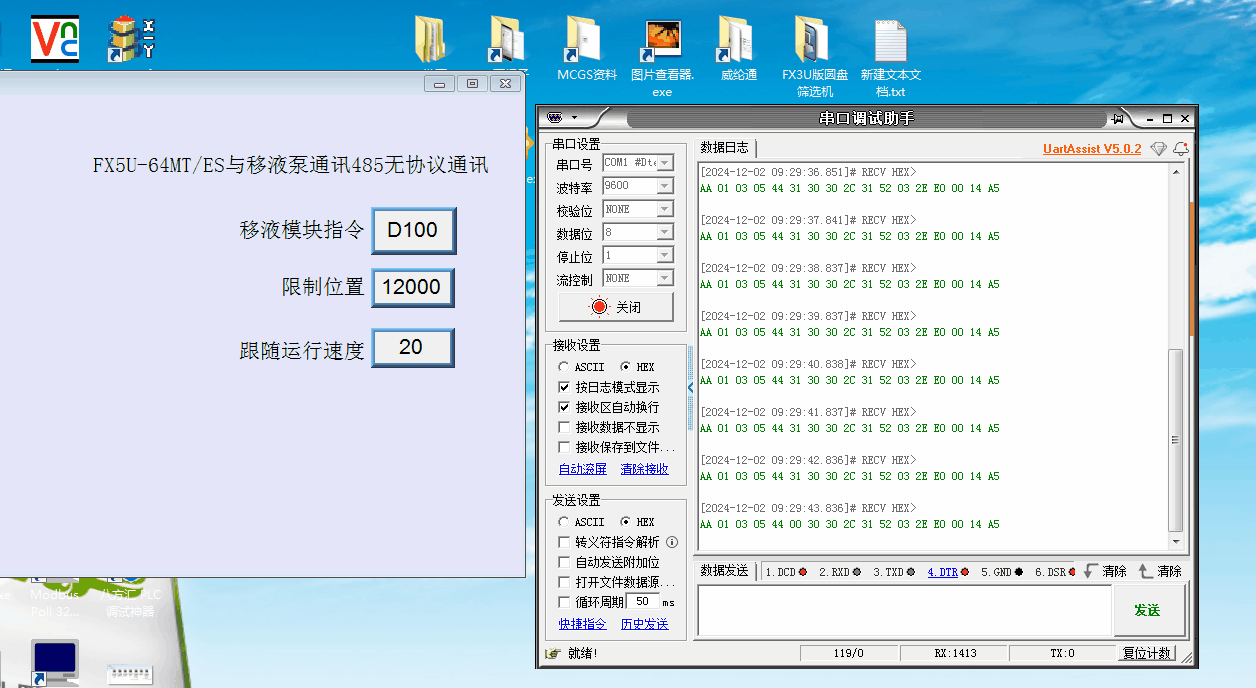Click the diamond icon beside UartAssist version
Screen dimensions: 1256x688
(1158, 149)
